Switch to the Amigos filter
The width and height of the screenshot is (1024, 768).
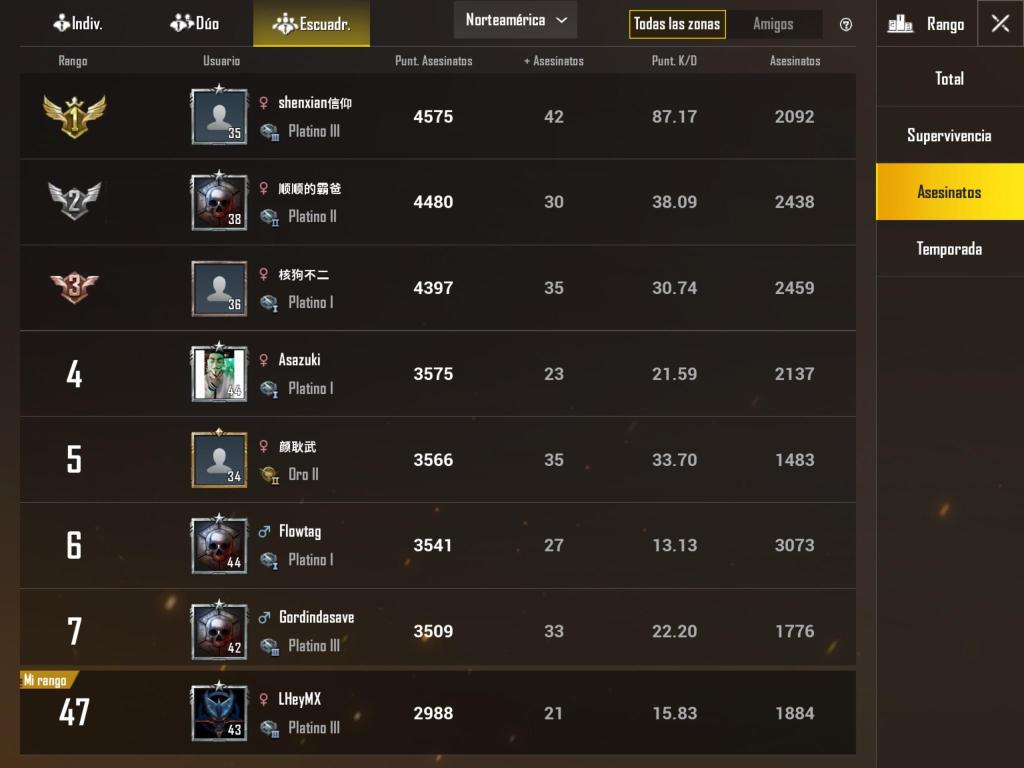(x=773, y=24)
